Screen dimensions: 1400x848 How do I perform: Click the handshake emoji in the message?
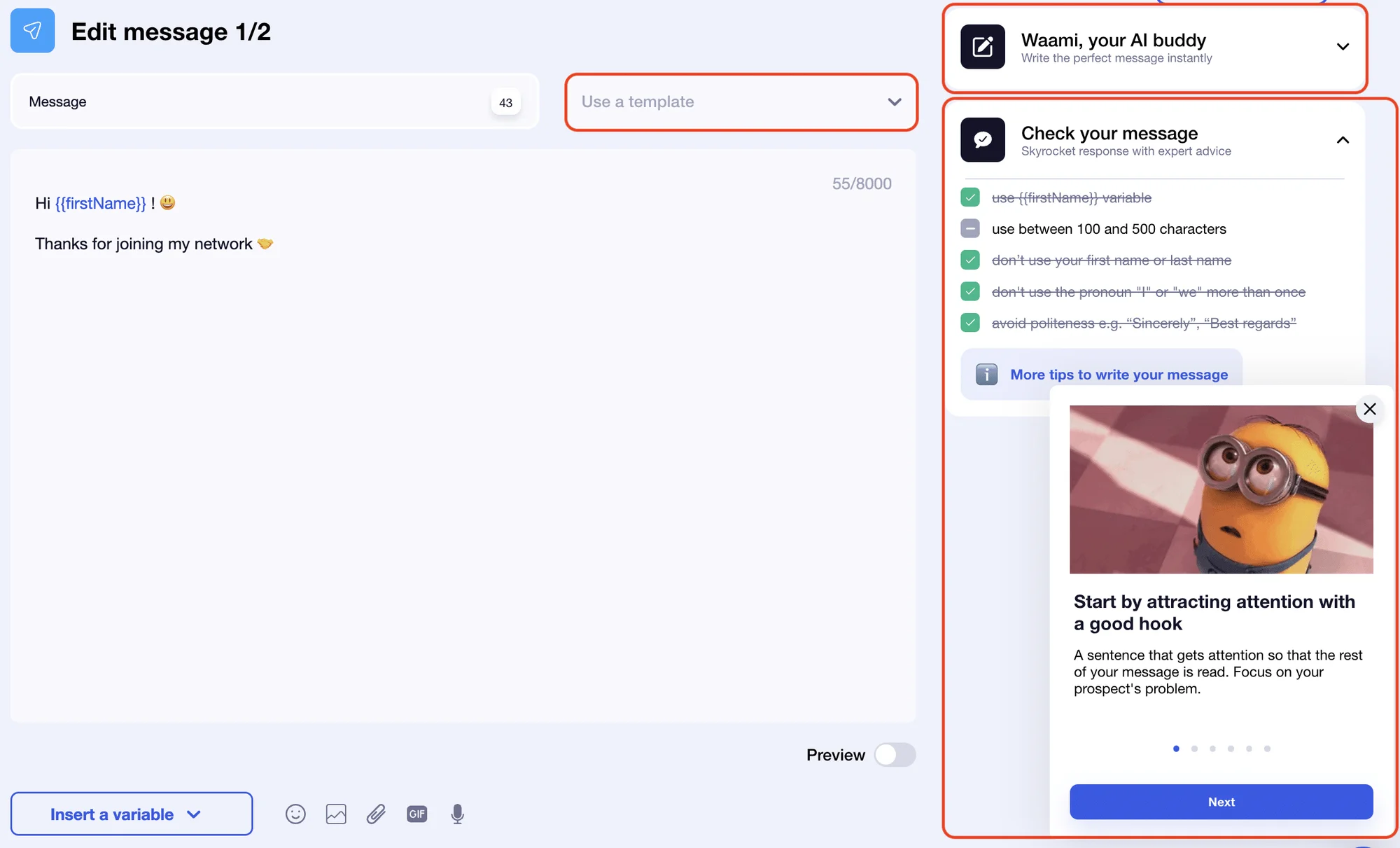click(265, 244)
